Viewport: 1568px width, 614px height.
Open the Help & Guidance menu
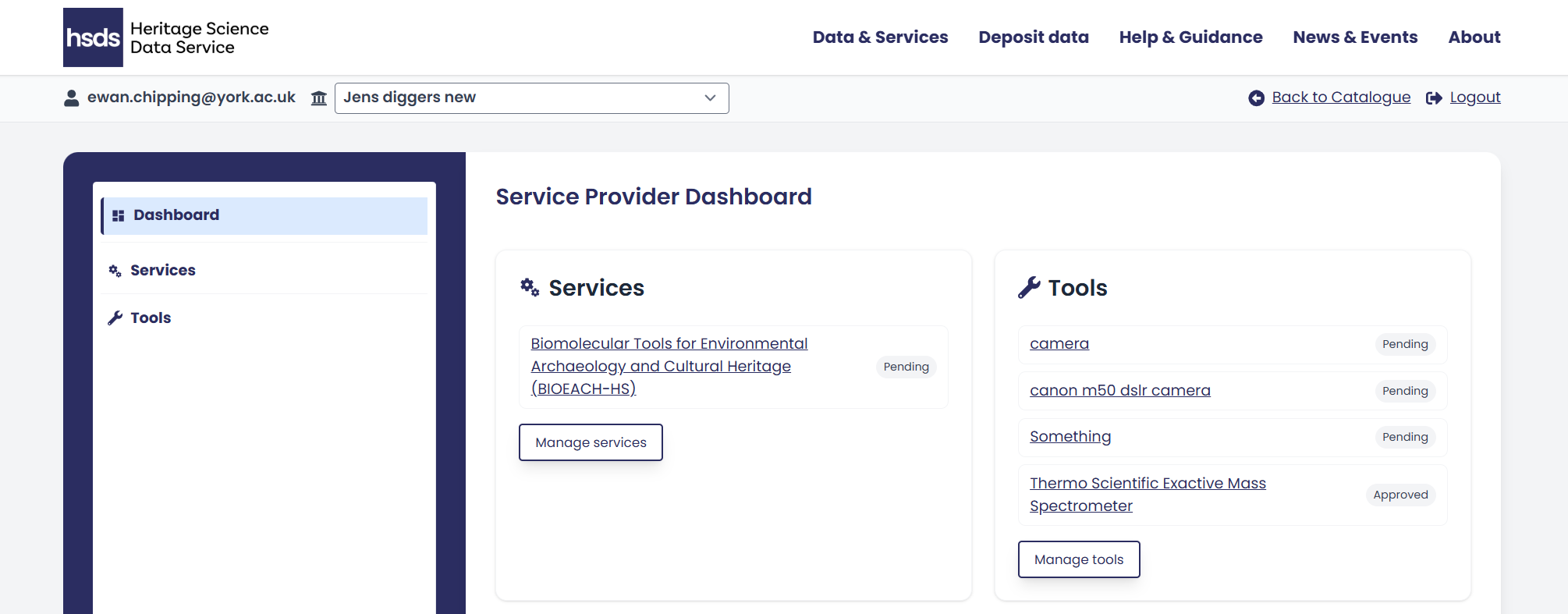pos(1191,37)
